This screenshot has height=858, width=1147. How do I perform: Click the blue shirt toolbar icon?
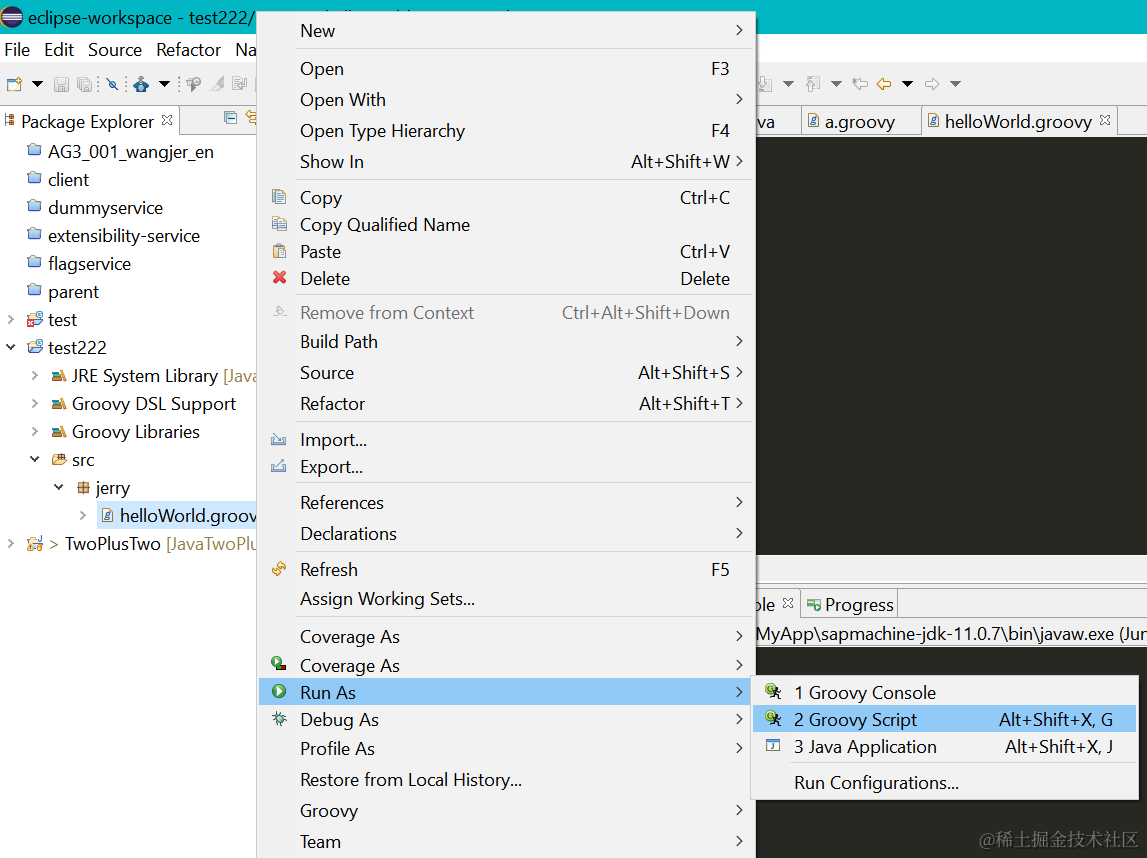click(141, 84)
